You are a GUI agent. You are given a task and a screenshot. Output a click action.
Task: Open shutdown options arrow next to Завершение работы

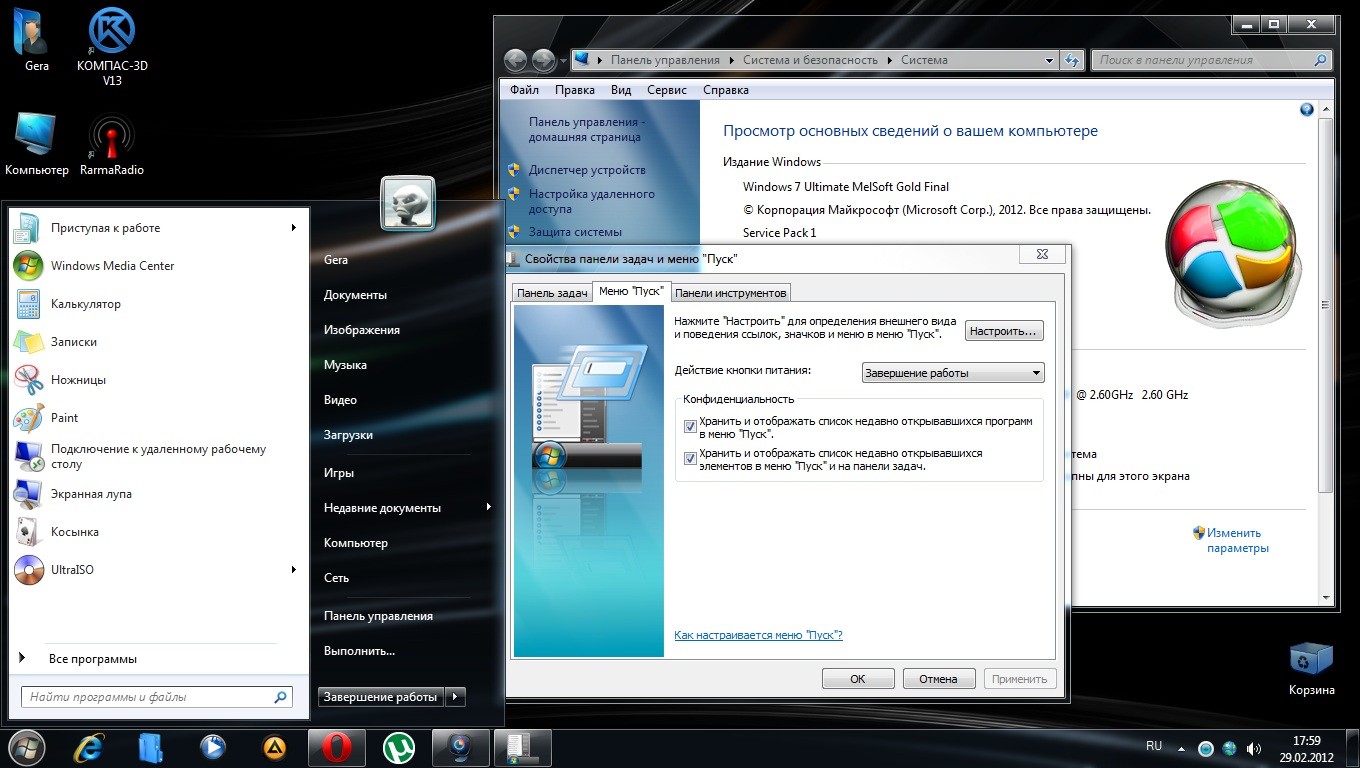point(455,697)
